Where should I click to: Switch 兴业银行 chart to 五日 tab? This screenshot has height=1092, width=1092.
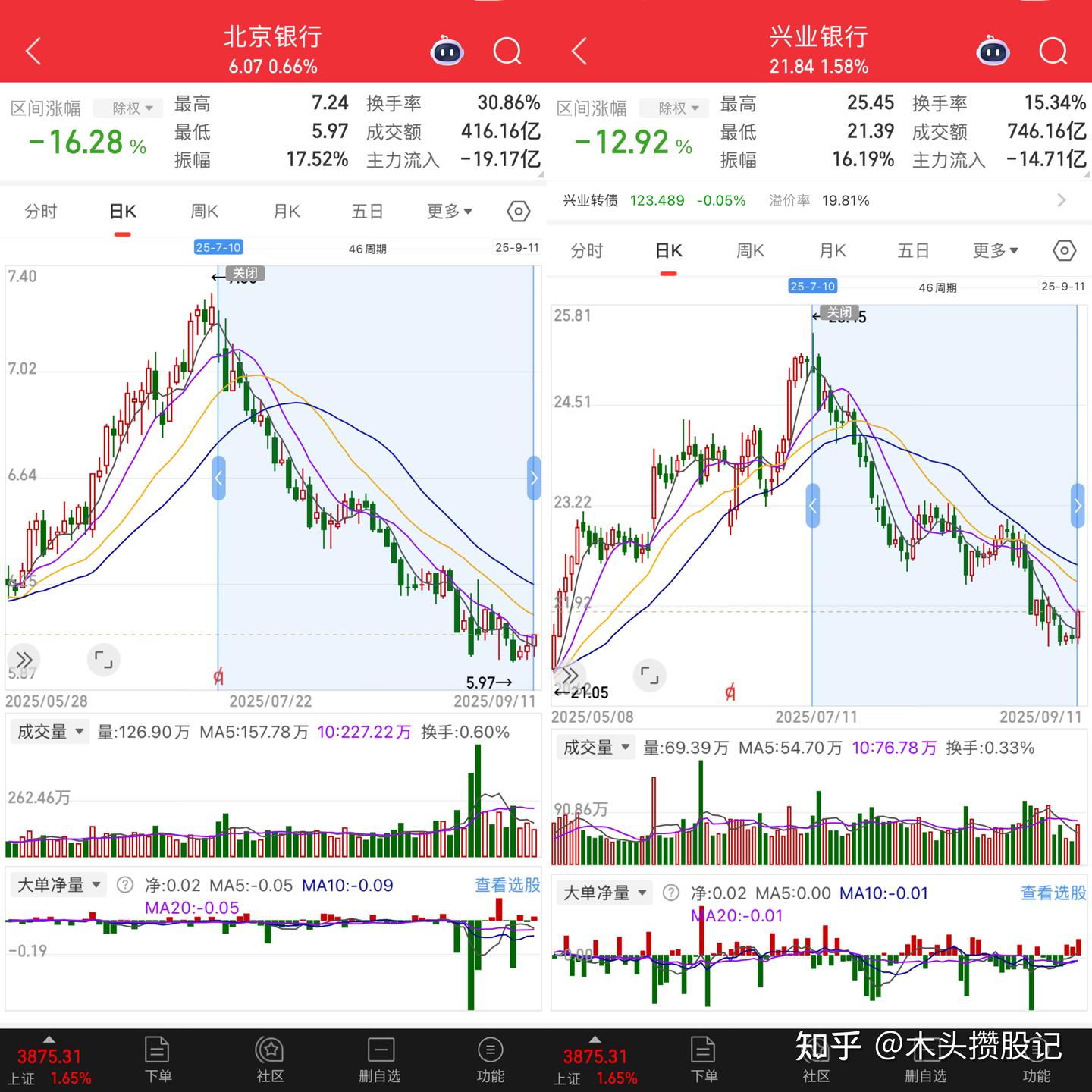(x=914, y=250)
